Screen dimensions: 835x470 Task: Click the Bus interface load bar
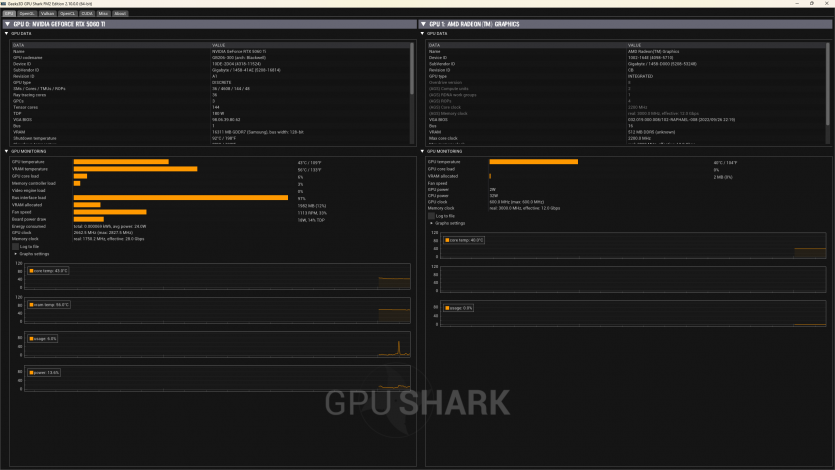[180, 198]
